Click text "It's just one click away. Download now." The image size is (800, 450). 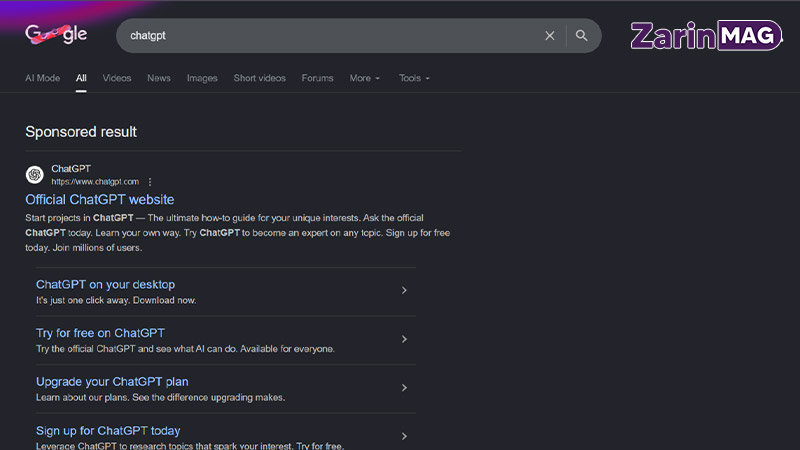[x=116, y=301]
